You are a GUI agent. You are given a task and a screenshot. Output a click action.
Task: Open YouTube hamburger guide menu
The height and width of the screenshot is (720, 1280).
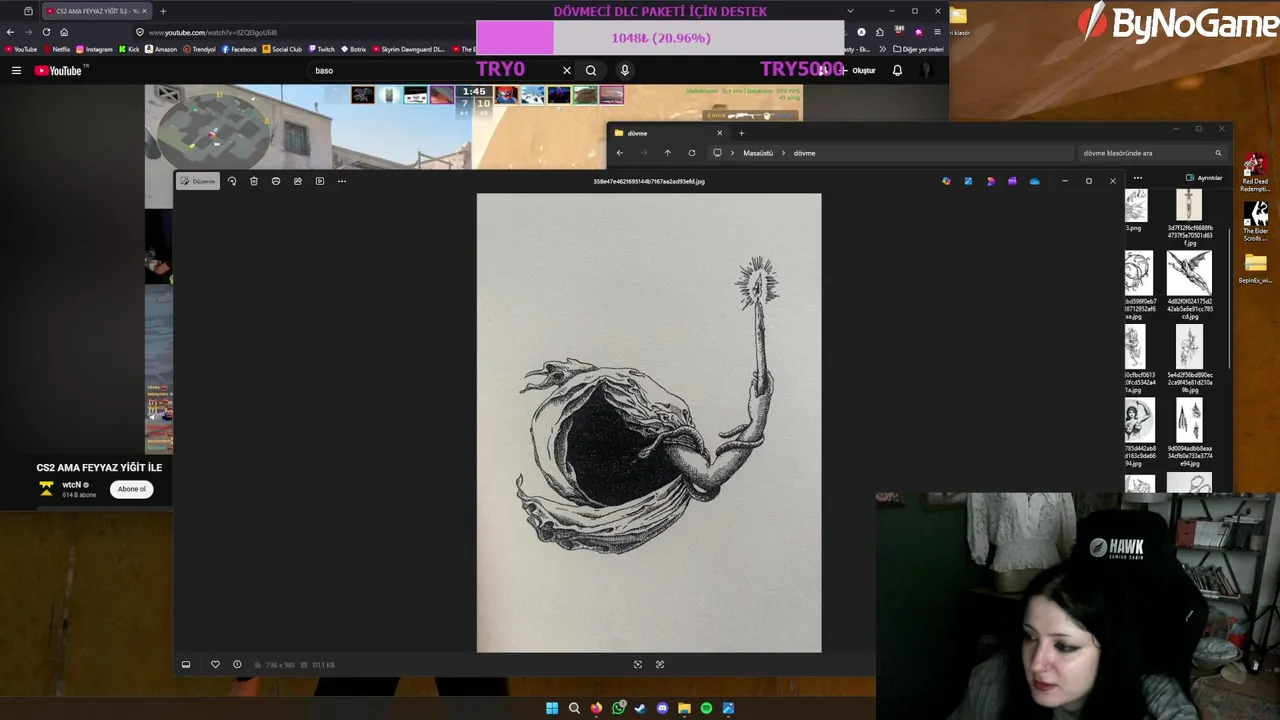tap(16, 70)
